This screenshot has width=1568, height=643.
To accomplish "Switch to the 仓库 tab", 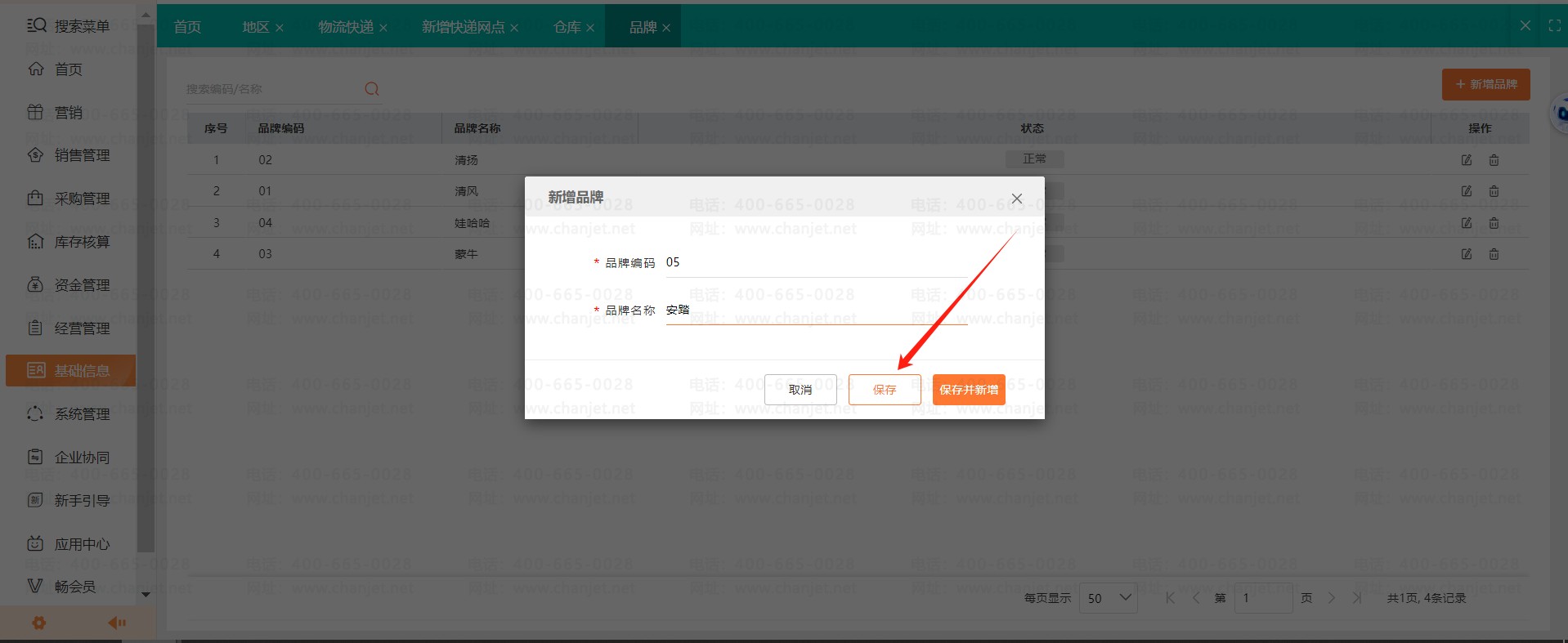I will click(x=567, y=27).
